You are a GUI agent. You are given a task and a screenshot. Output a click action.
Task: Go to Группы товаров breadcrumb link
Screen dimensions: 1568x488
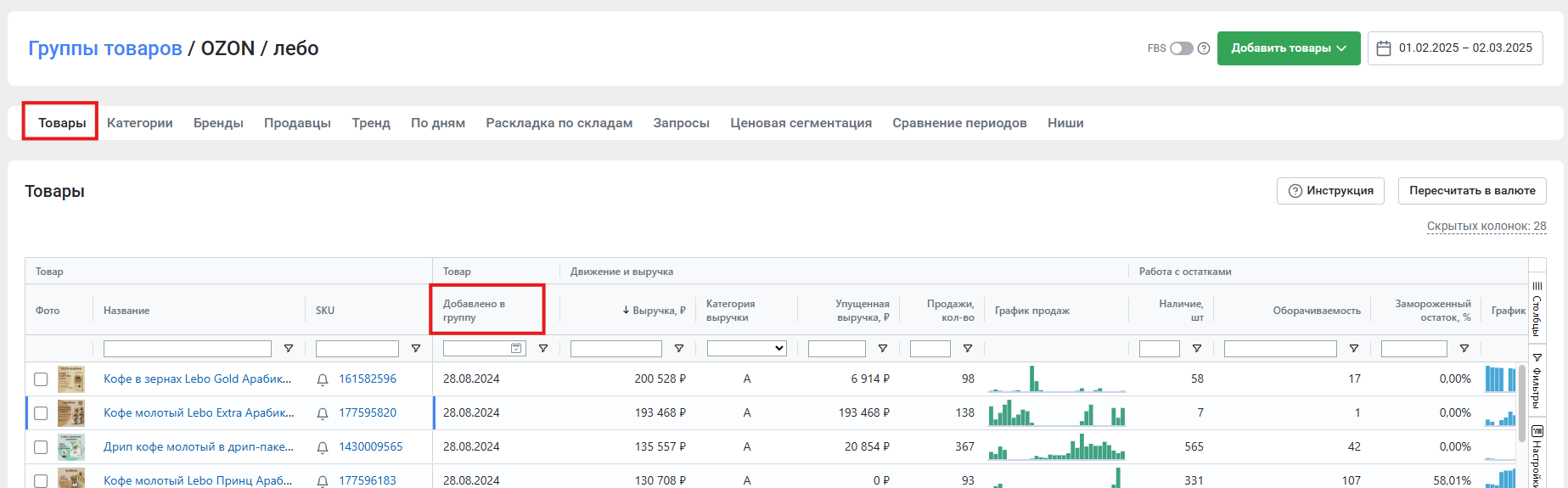click(x=105, y=48)
